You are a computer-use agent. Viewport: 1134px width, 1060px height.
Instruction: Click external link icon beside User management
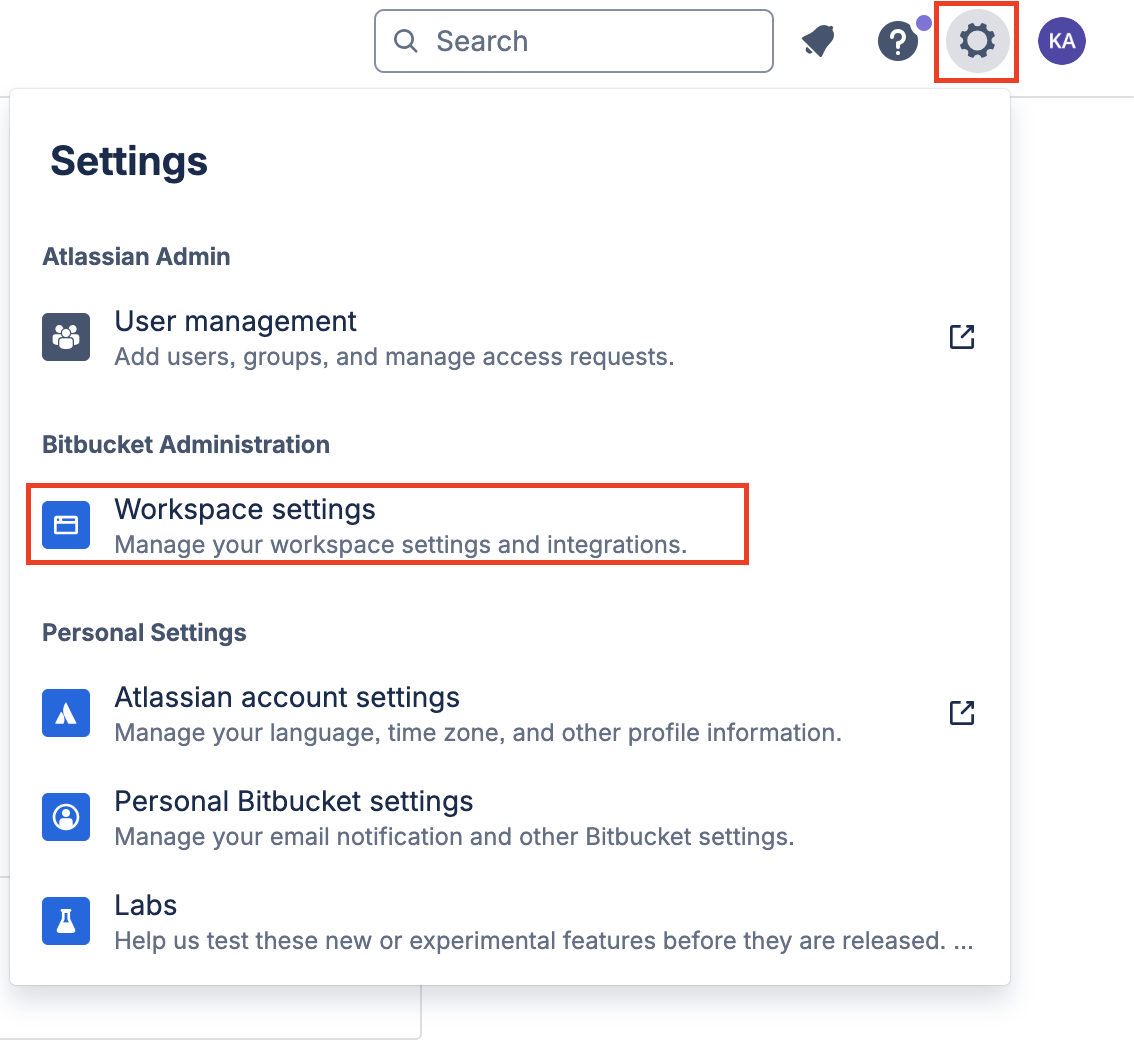click(962, 337)
